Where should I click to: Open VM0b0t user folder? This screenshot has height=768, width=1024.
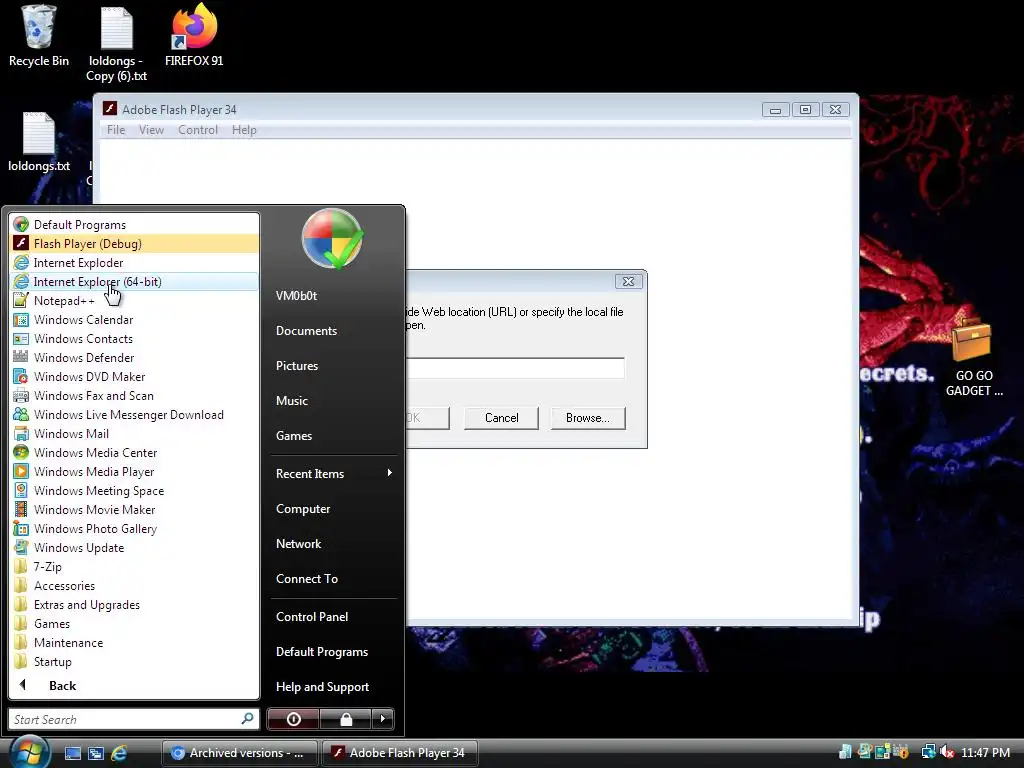point(333,295)
